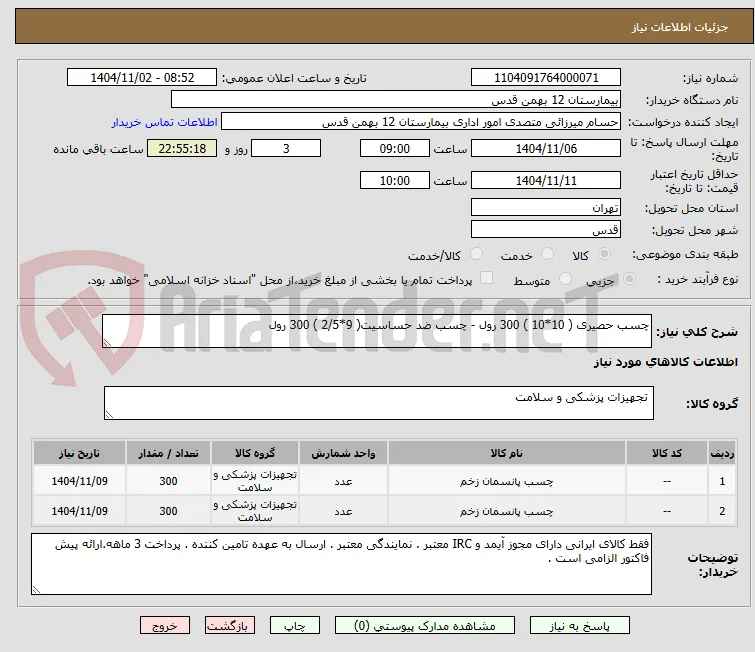Toggle the اسناد خزانه اسلامی payment checkbox
The height and width of the screenshot is (652, 755).
click(487, 278)
